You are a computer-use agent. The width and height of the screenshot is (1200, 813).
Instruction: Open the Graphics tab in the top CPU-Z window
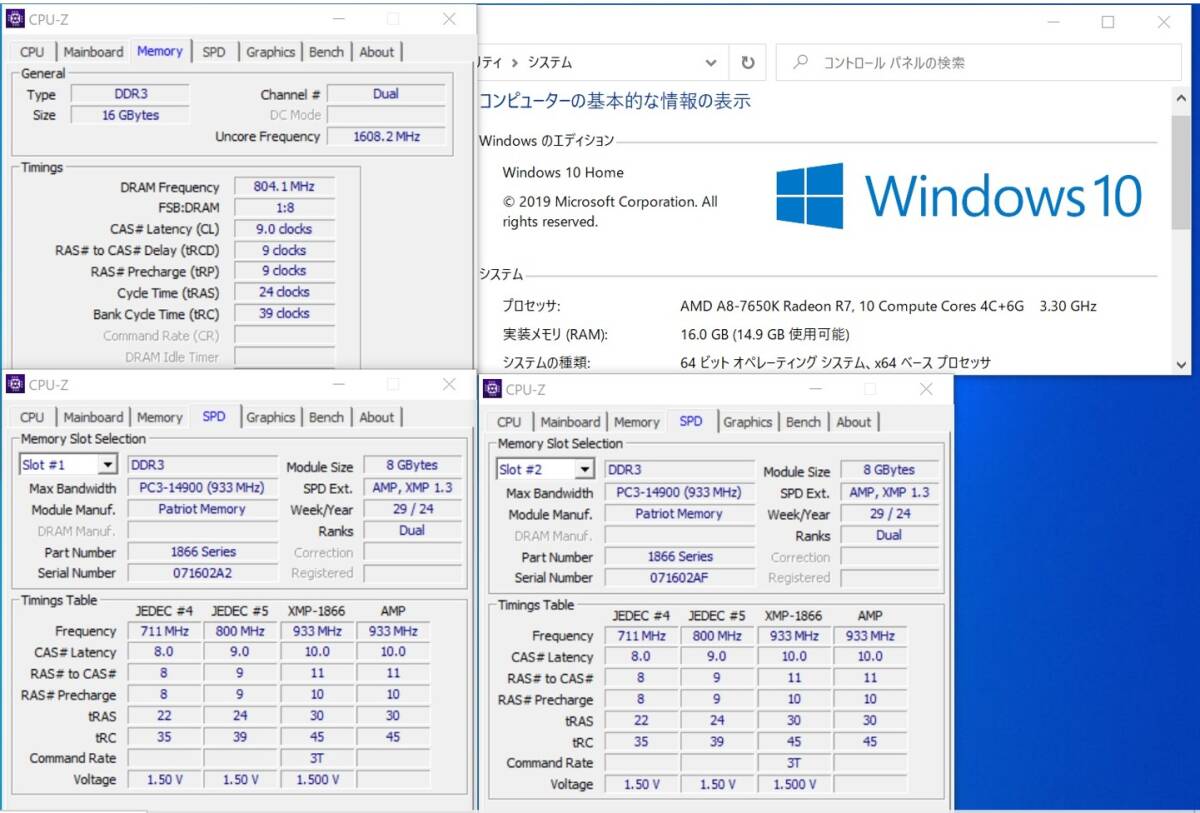271,52
